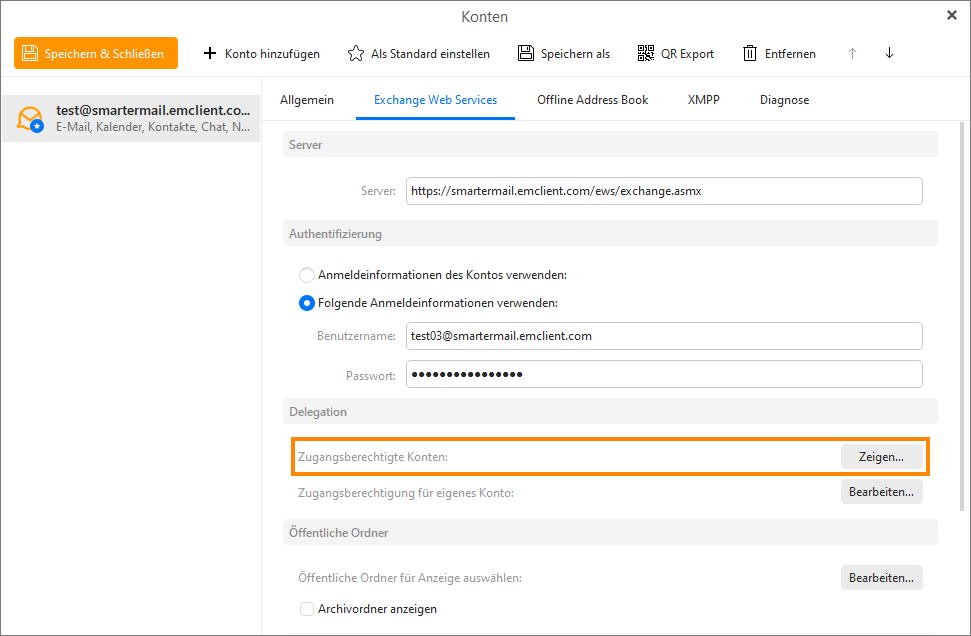The width and height of the screenshot is (971, 636).
Task: Switch to the XMPP tab
Action: click(x=703, y=100)
